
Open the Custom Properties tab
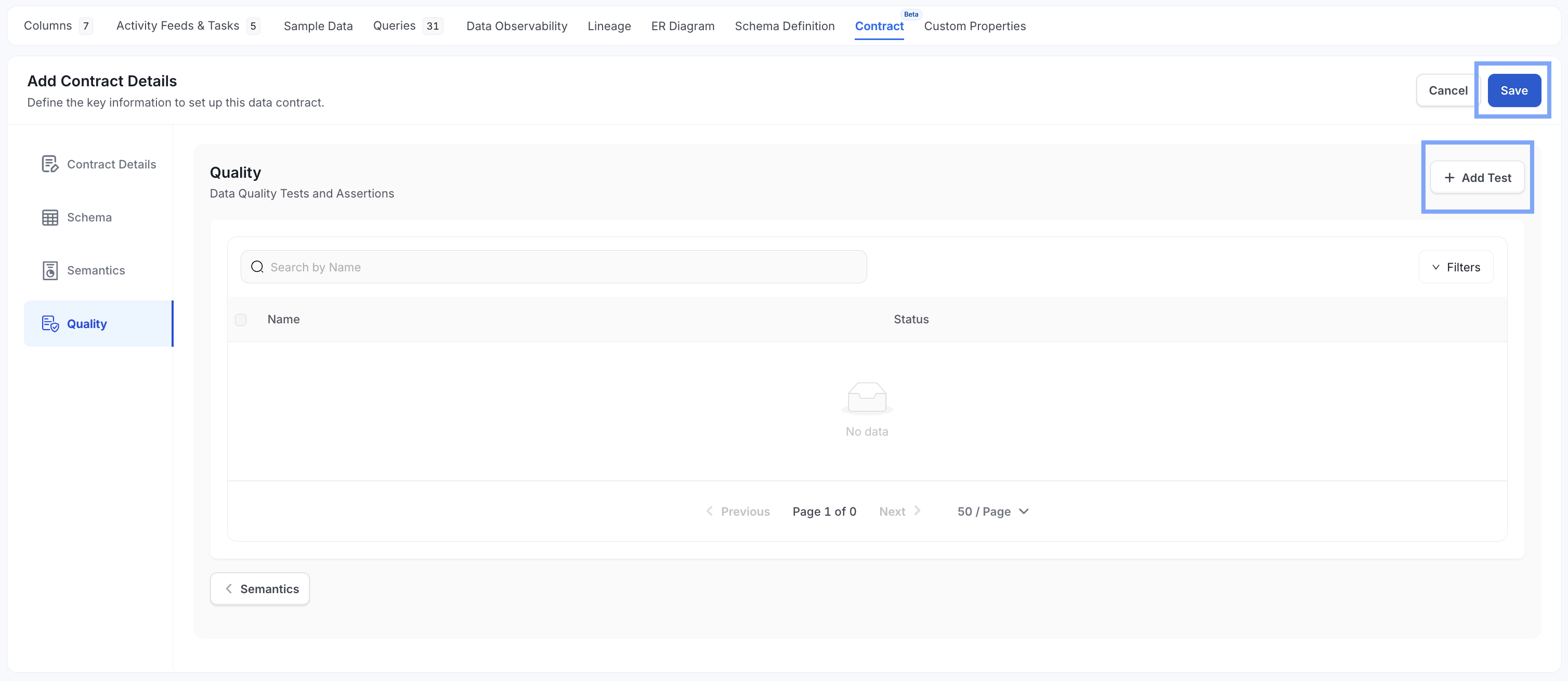(974, 25)
